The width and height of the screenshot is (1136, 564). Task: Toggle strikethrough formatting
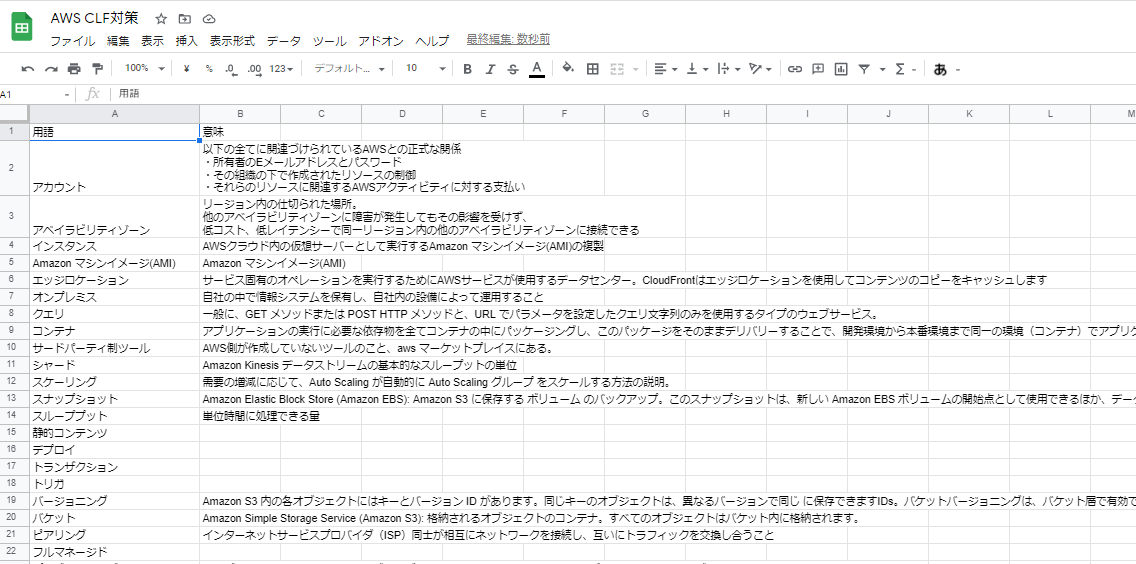(x=513, y=69)
